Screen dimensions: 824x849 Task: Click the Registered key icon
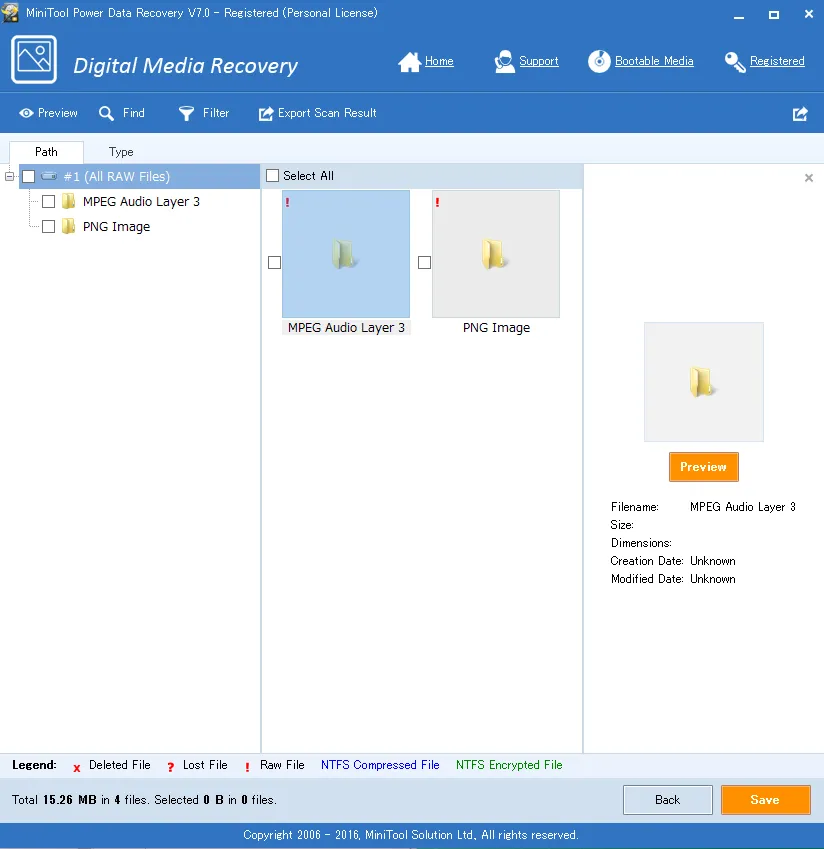pyautogui.click(x=735, y=62)
